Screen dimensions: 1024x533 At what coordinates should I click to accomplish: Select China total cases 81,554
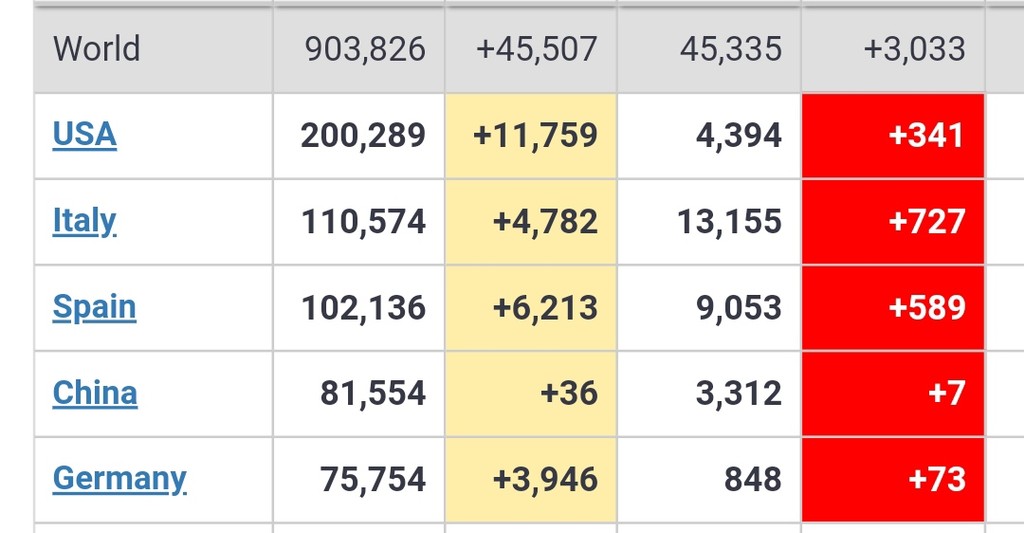click(373, 393)
